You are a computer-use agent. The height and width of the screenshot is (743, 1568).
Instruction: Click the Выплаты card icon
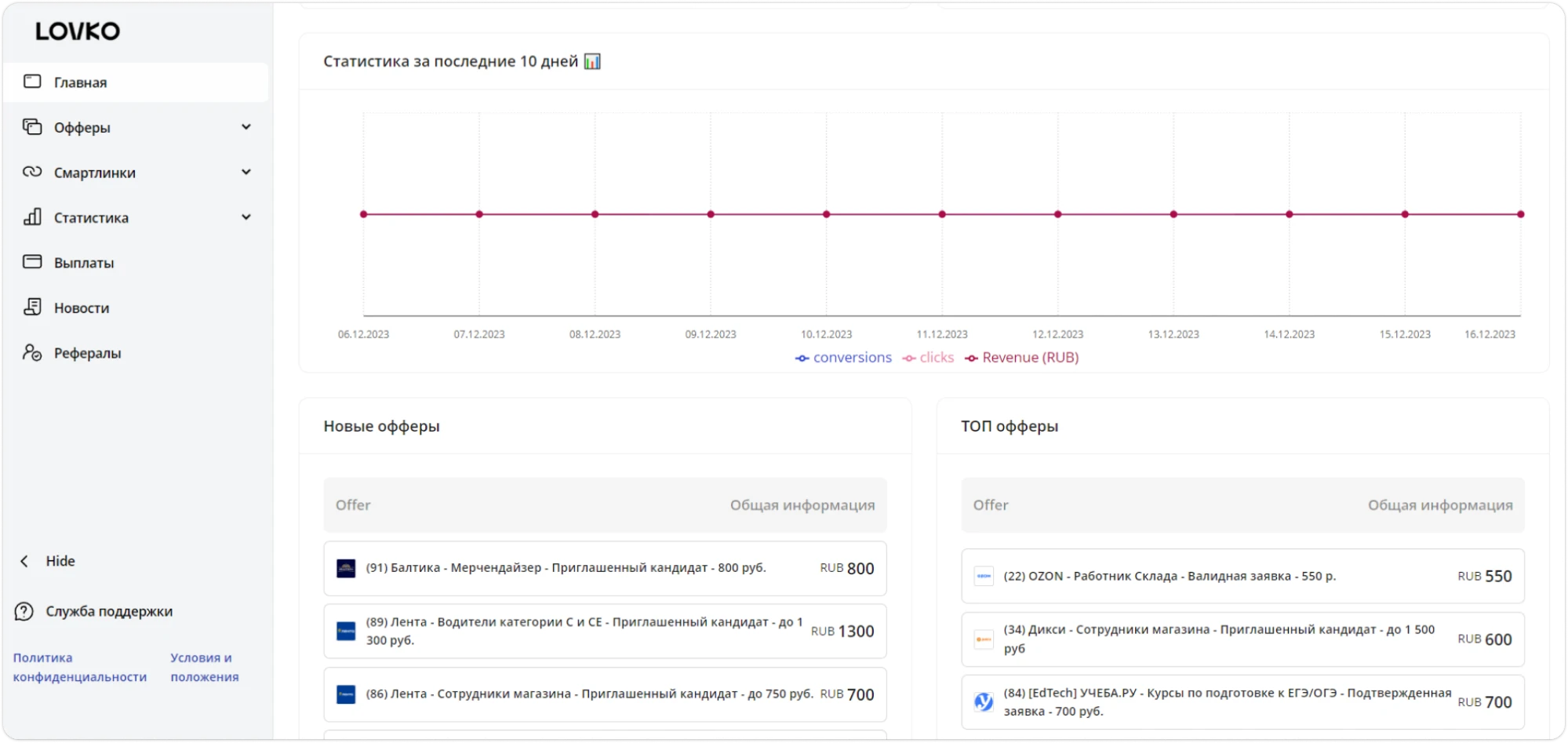point(32,262)
